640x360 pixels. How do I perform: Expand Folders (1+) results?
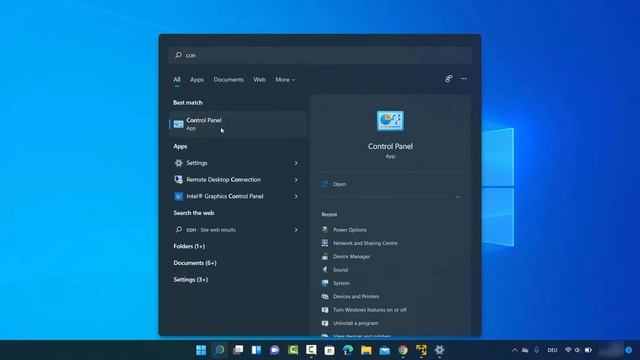(189, 246)
